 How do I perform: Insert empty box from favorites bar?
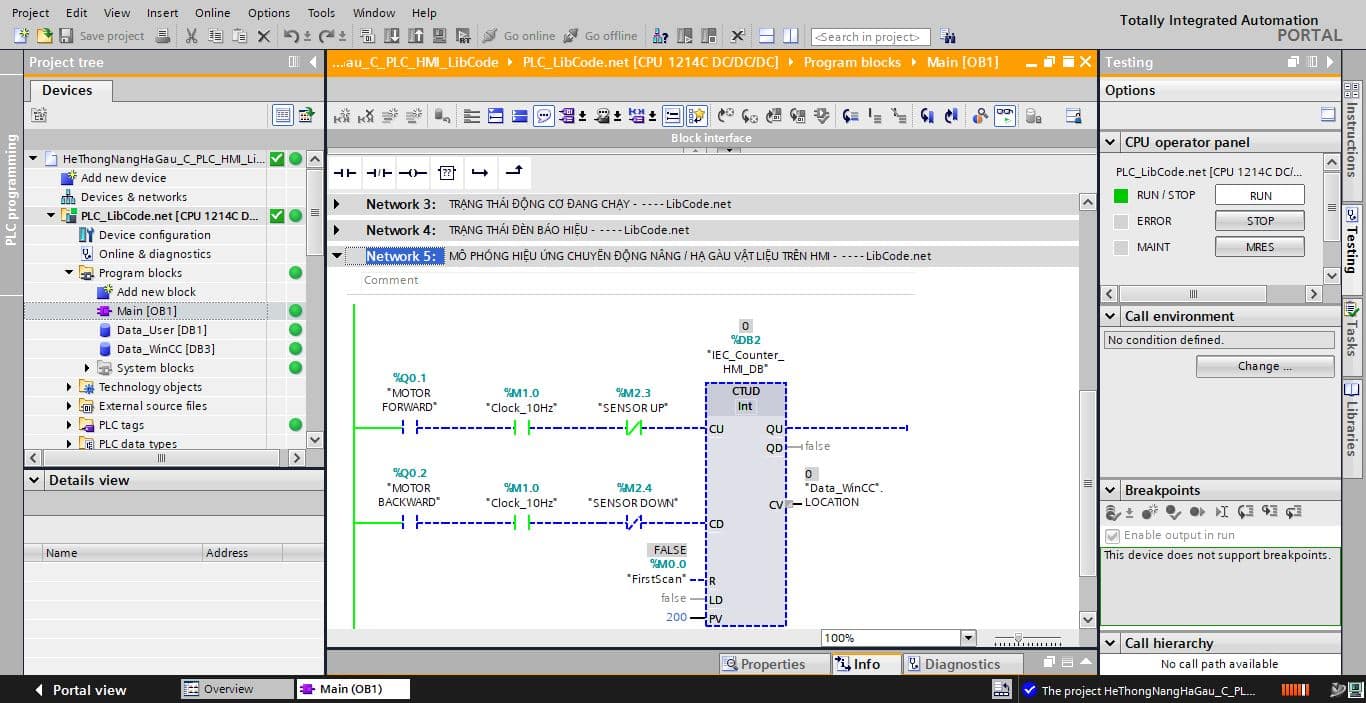point(446,173)
